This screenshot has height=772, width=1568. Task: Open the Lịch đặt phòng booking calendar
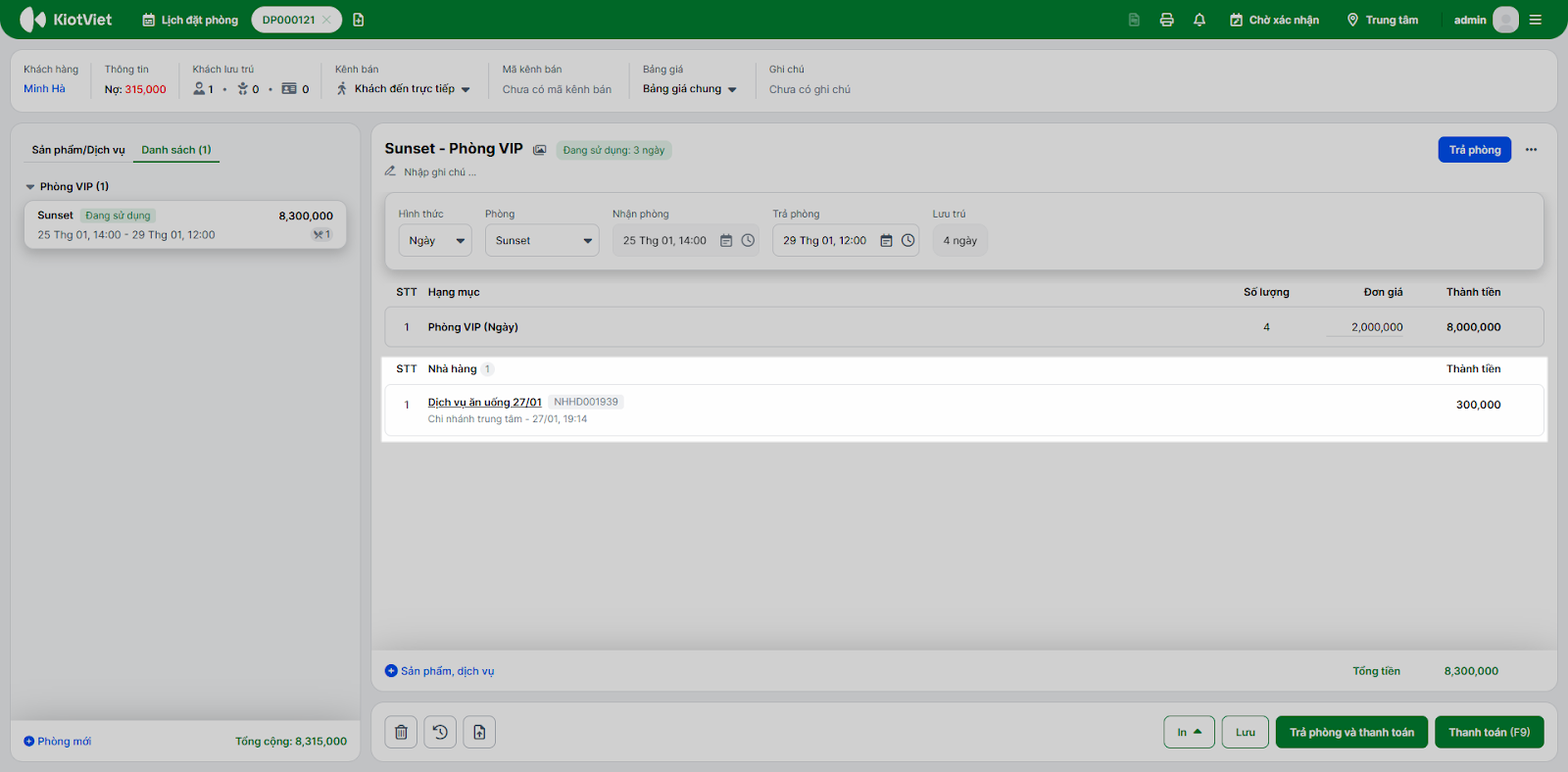[x=190, y=20]
